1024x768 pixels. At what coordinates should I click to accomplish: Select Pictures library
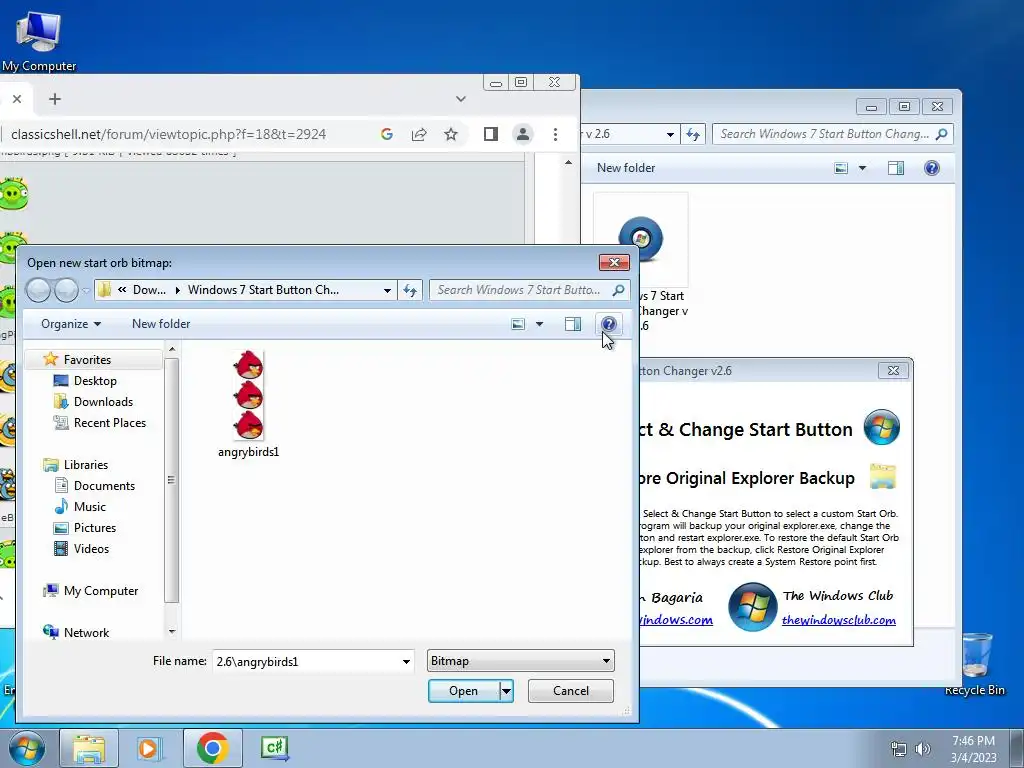[95, 528]
